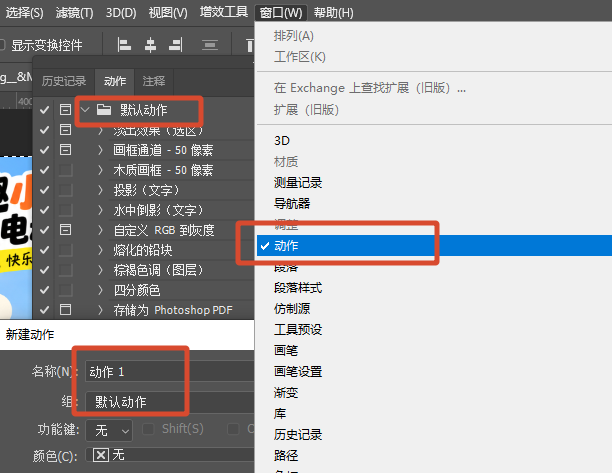Toggle dialog icon for 画框通道 - 50 像素
The height and width of the screenshot is (473, 612).
[x=65, y=149]
